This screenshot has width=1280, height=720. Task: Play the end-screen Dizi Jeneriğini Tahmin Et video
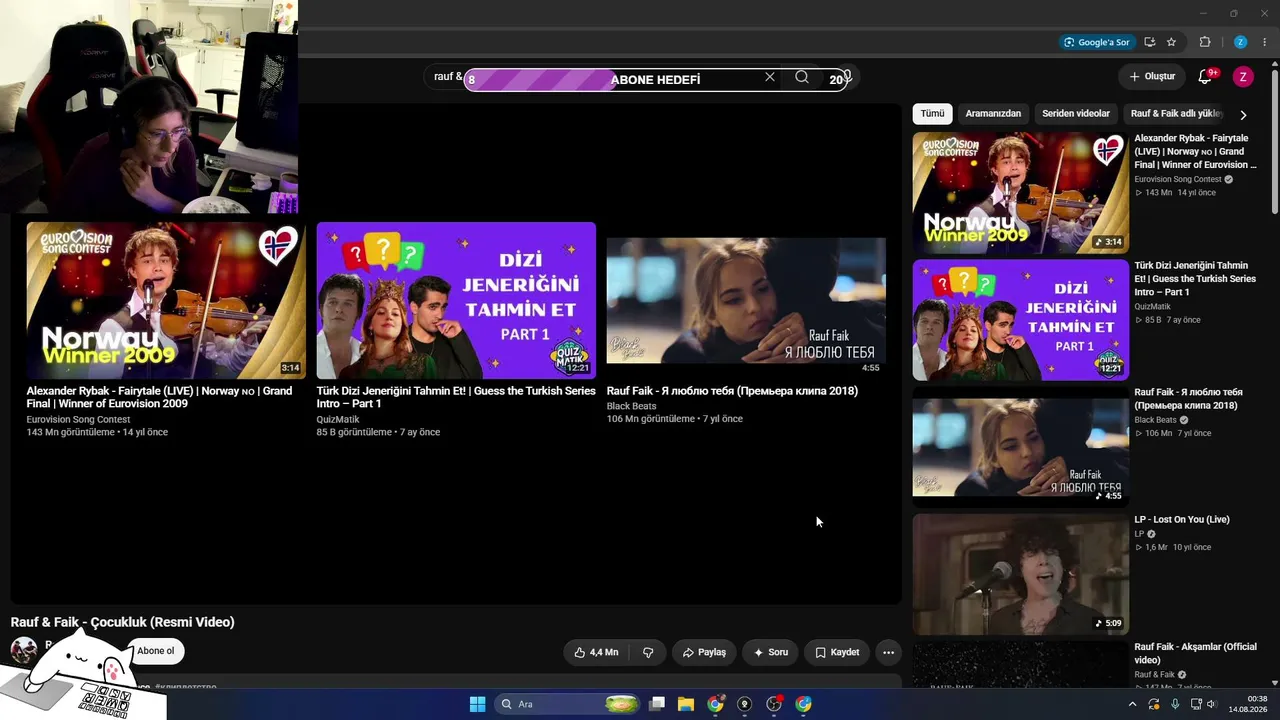click(x=456, y=300)
